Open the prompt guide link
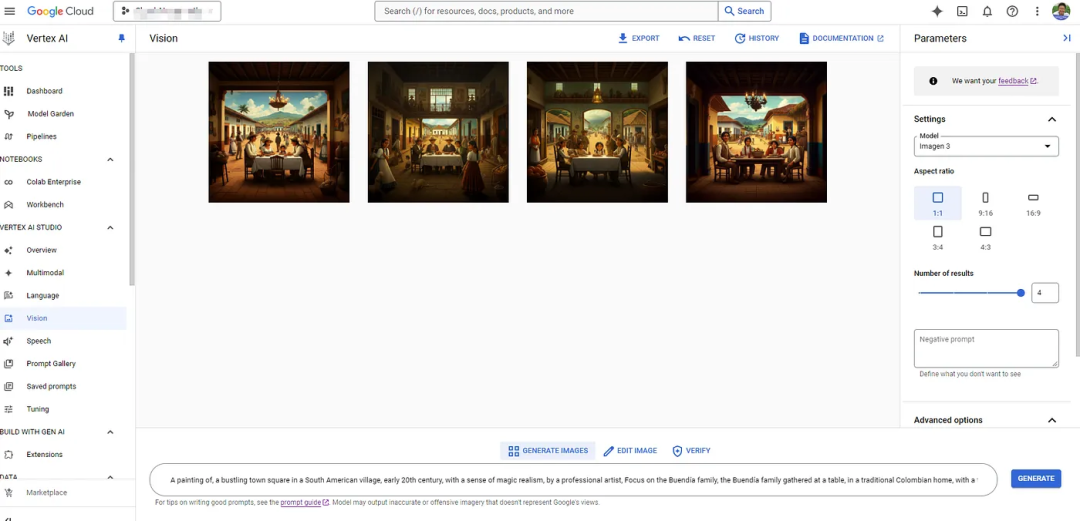The height and width of the screenshot is (521, 1080). coord(304,502)
